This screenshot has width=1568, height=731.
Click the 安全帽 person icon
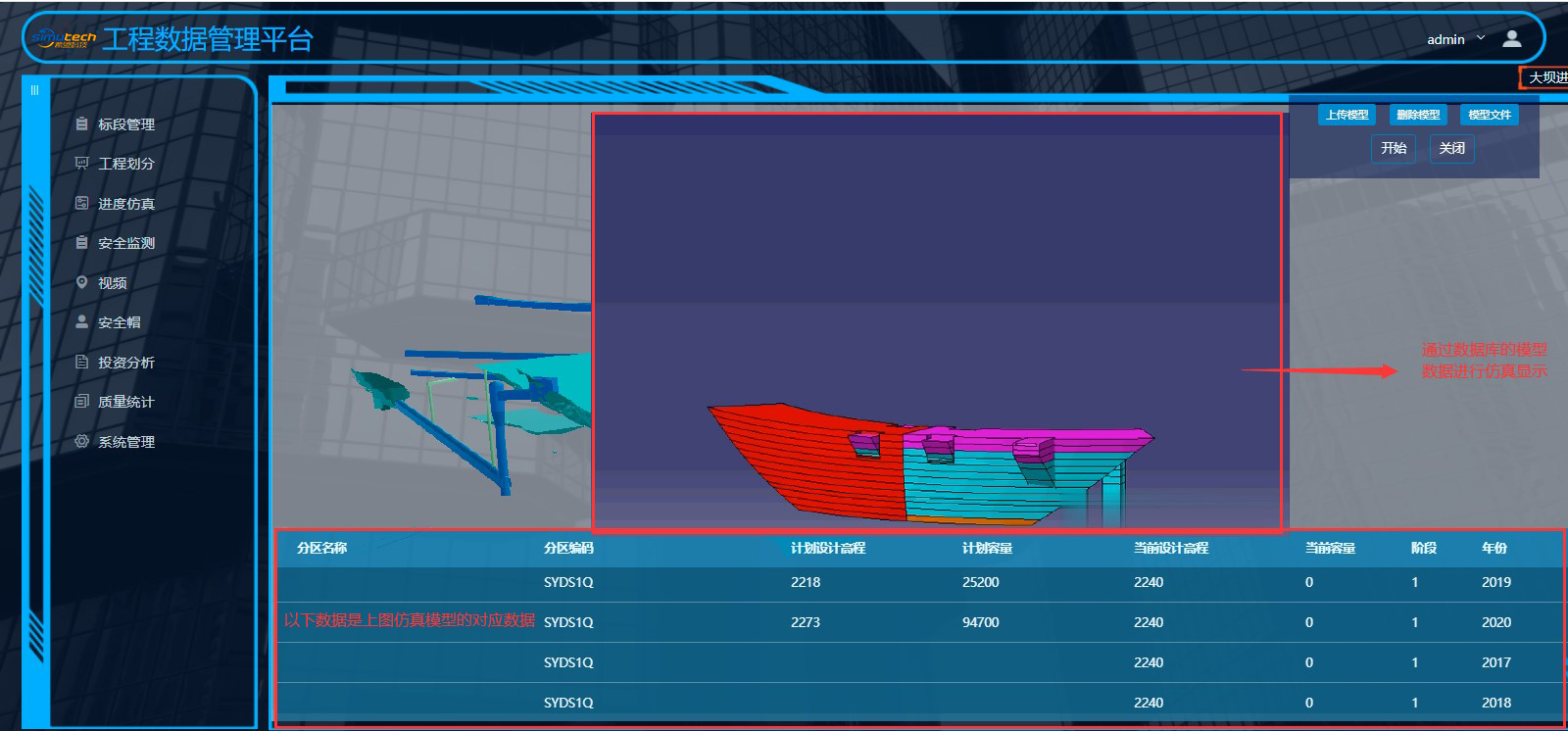pyautogui.click(x=82, y=321)
